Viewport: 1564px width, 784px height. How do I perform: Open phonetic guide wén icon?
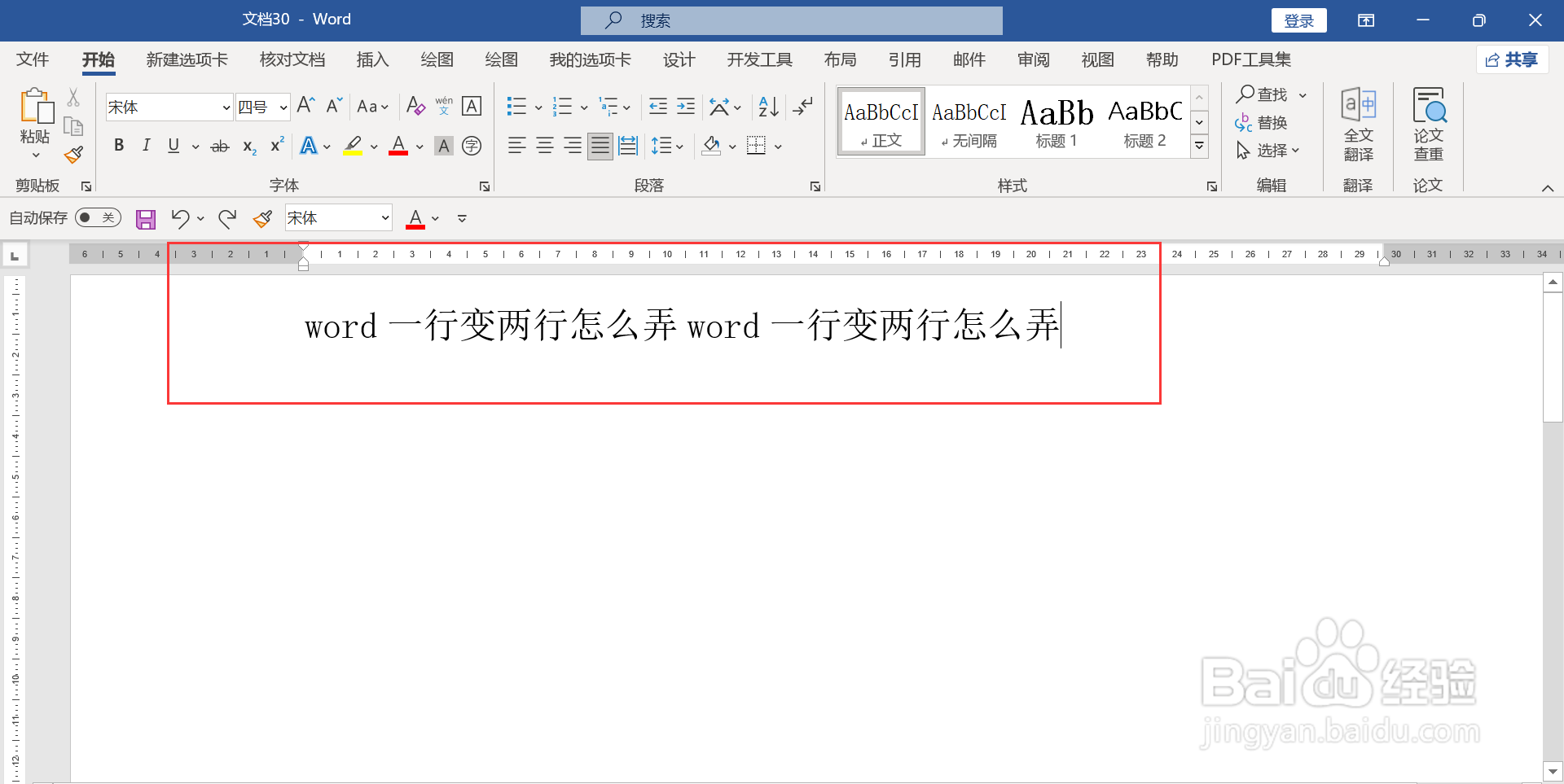click(x=444, y=106)
